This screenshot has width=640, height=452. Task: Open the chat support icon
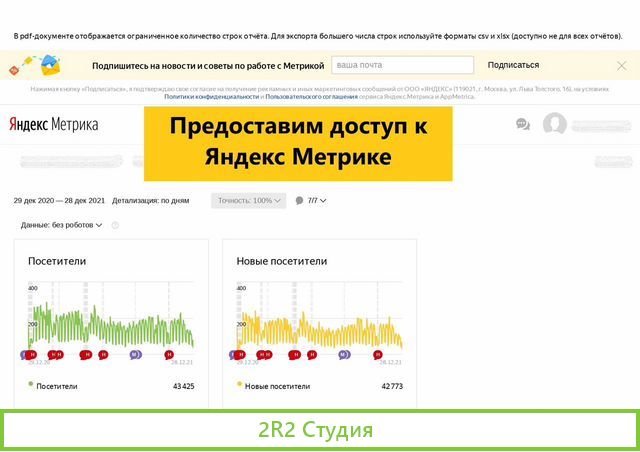click(x=523, y=124)
